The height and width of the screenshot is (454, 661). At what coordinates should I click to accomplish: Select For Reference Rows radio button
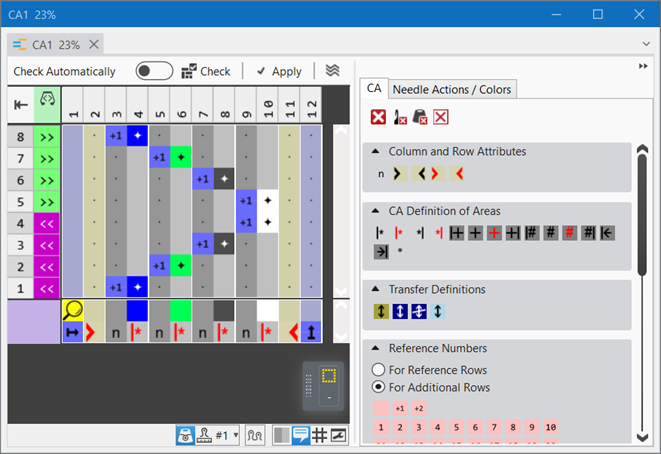click(378, 369)
